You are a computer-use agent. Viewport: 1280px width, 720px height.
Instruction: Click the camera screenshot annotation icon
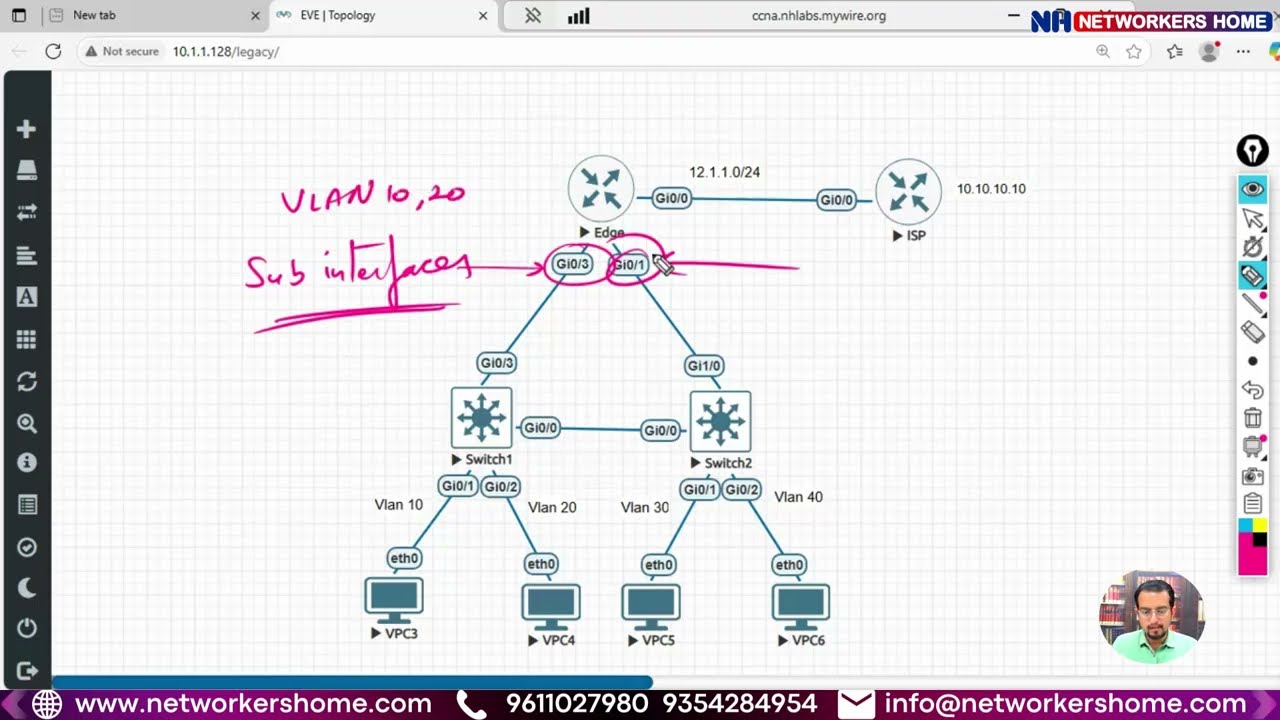(x=1253, y=476)
